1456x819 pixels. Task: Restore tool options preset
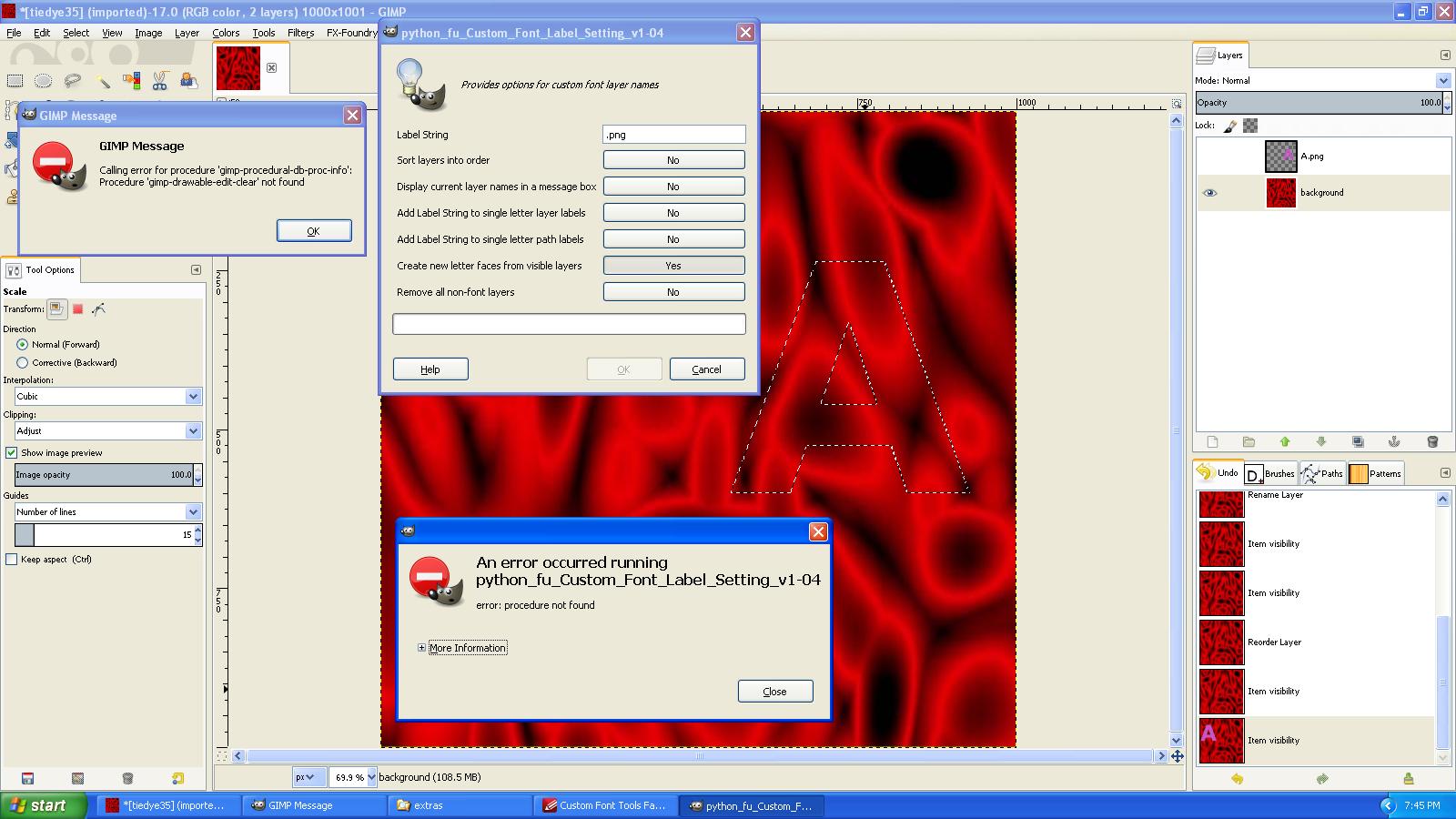pos(77,778)
